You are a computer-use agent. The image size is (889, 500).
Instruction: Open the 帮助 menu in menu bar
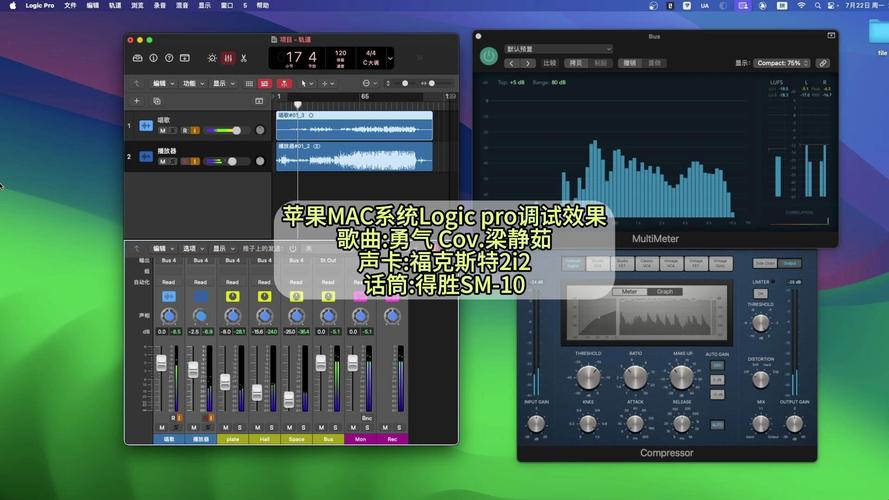tap(263, 6)
